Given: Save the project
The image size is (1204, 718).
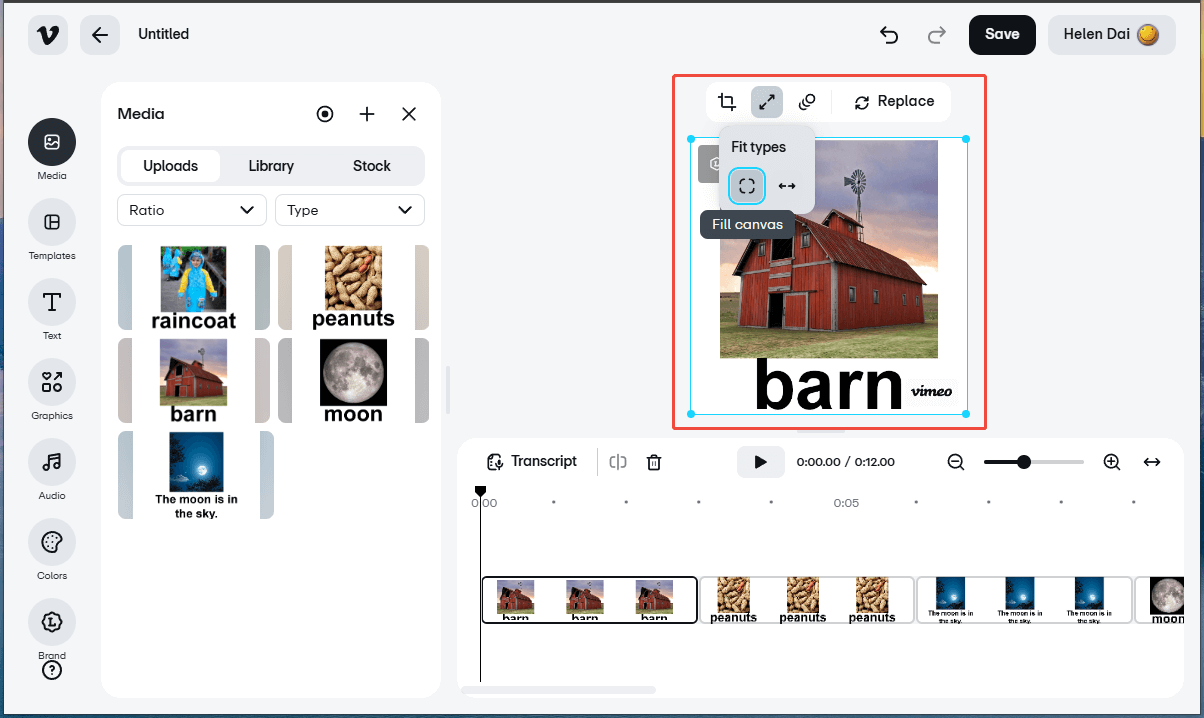Looking at the screenshot, I should pyautogui.click(x=1001, y=34).
